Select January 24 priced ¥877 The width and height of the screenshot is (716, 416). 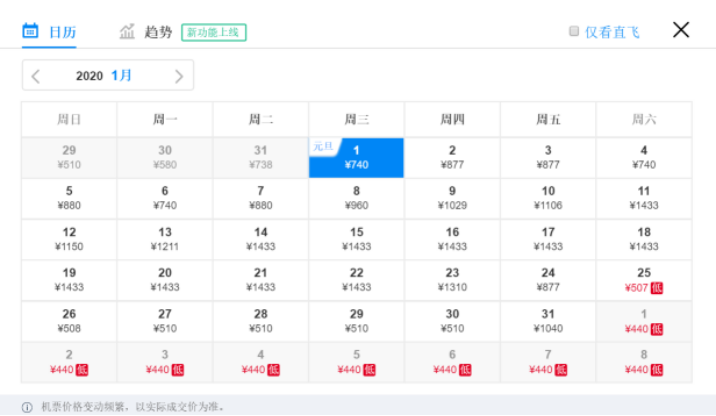548,280
